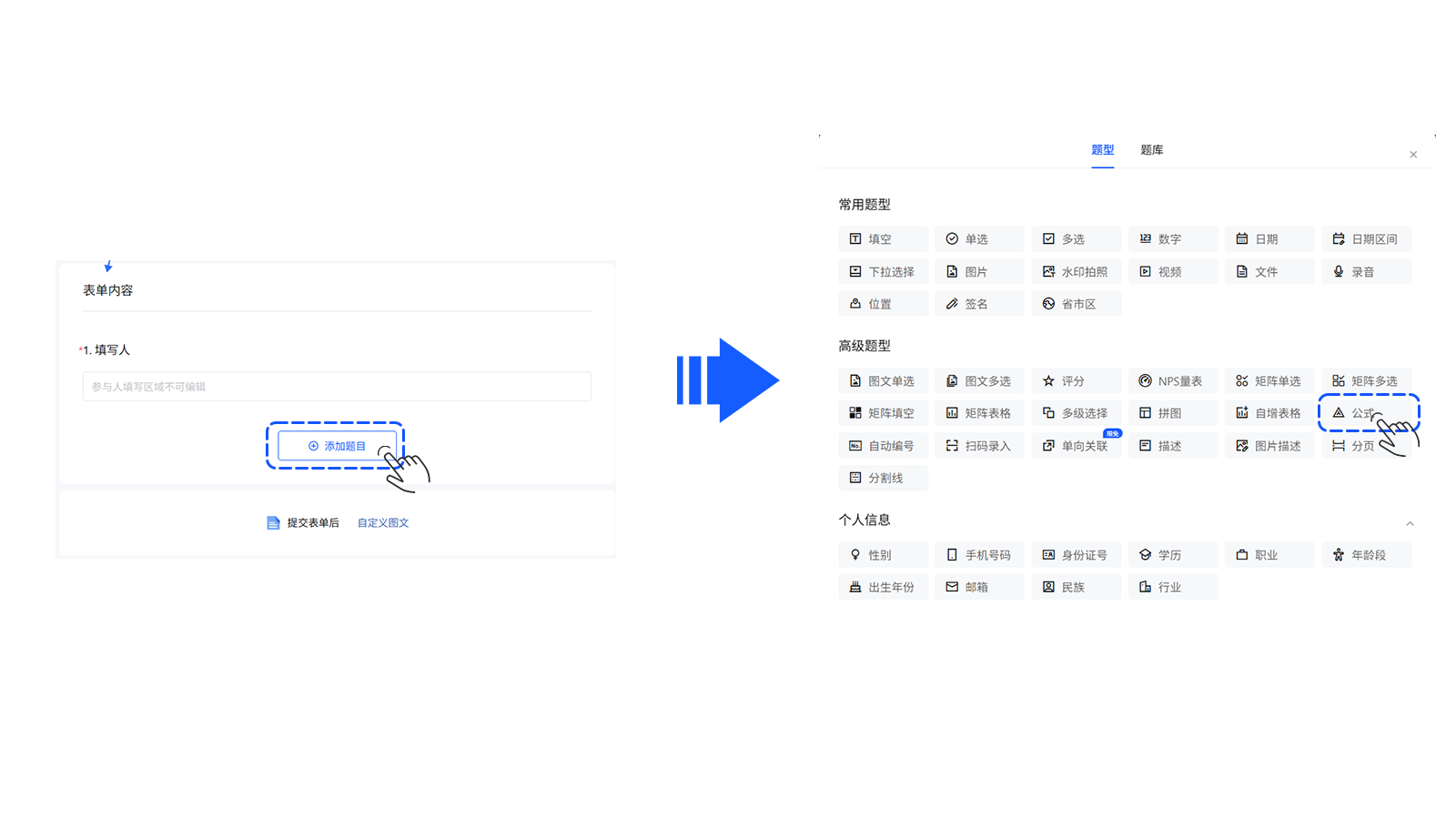Screen dimensions: 1456x819
Task: Open the 自定义图文 link
Action: tap(382, 522)
